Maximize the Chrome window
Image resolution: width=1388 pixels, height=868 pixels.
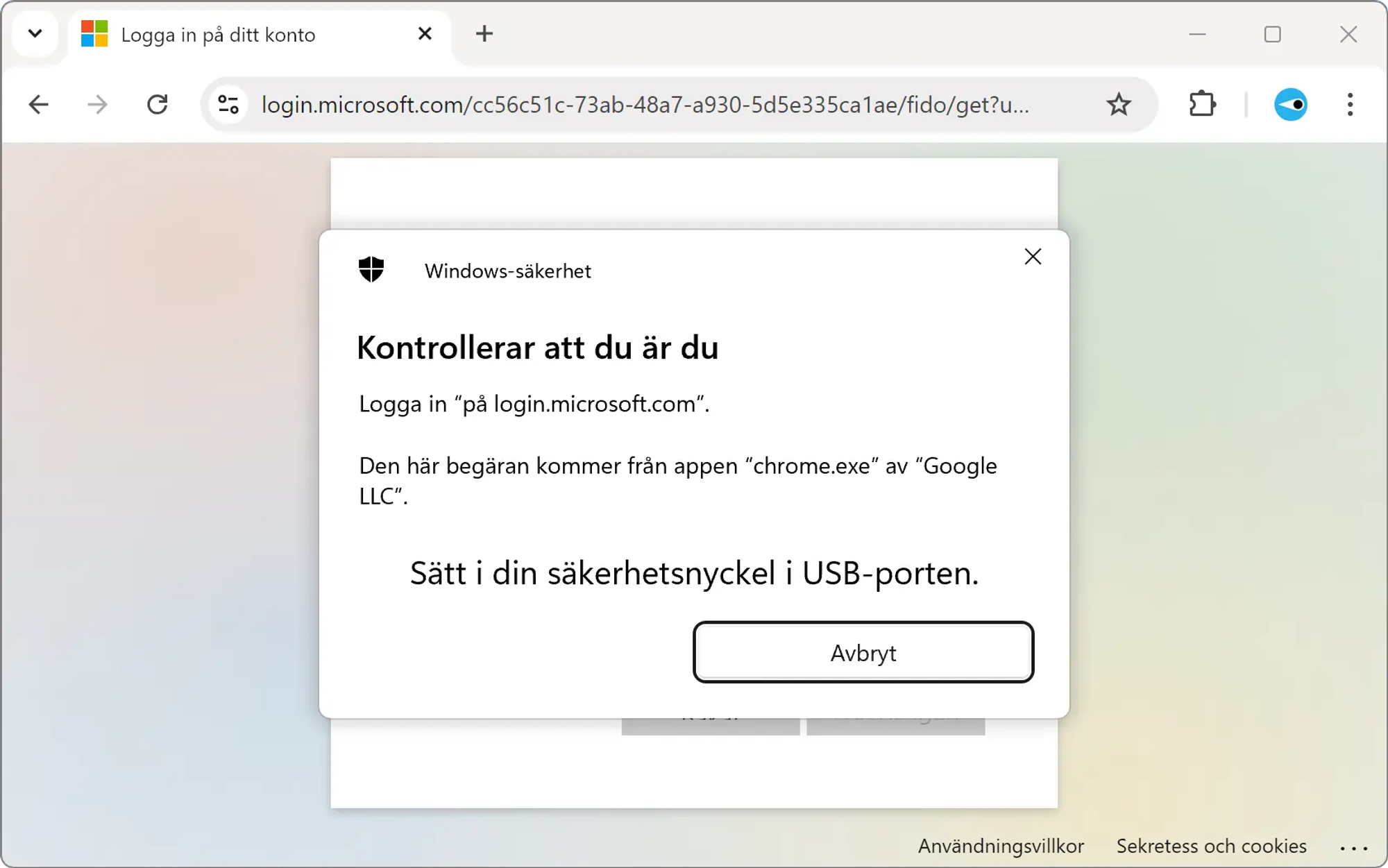(1272, 34)
